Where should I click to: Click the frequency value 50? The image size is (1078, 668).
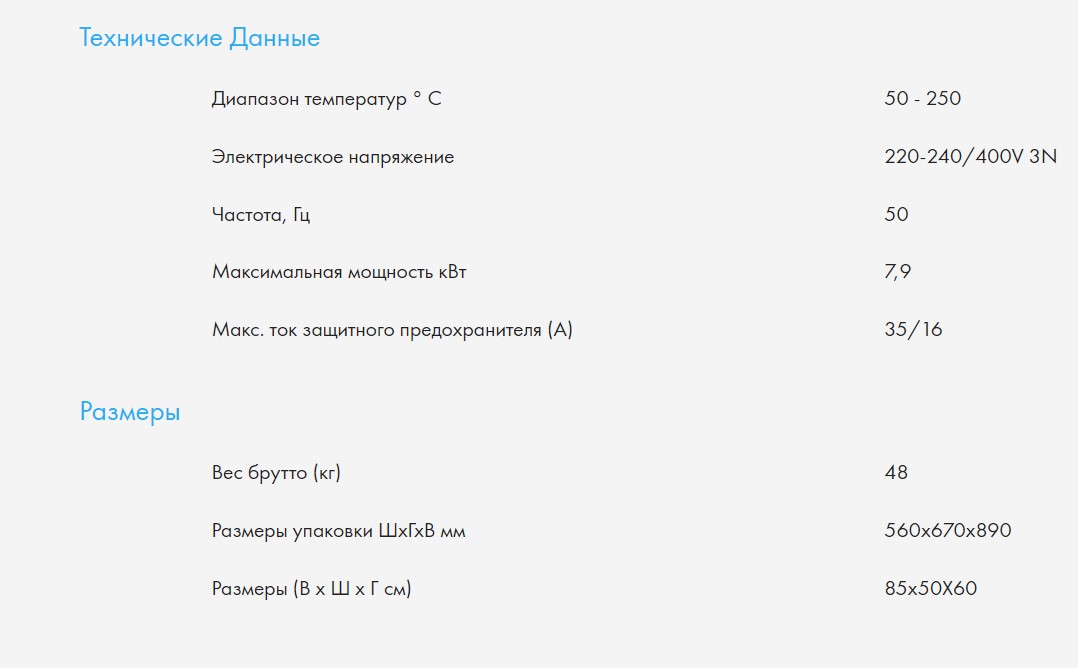tap(896, 215)
